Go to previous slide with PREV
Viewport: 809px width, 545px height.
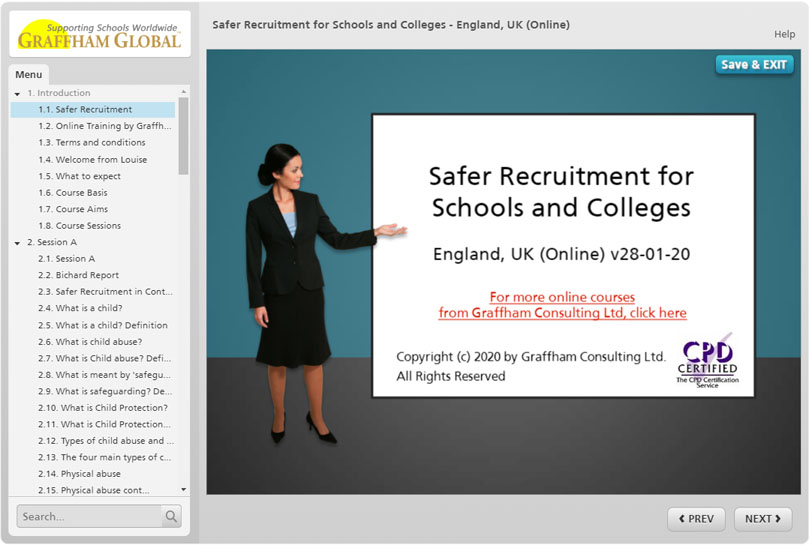pos(696,519)
